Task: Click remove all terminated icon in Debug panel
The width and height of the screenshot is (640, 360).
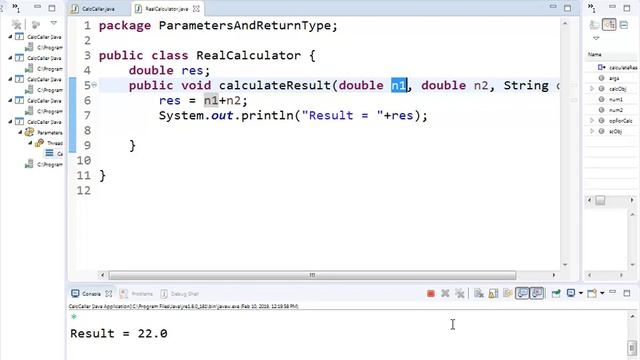Action: [16, 25]
